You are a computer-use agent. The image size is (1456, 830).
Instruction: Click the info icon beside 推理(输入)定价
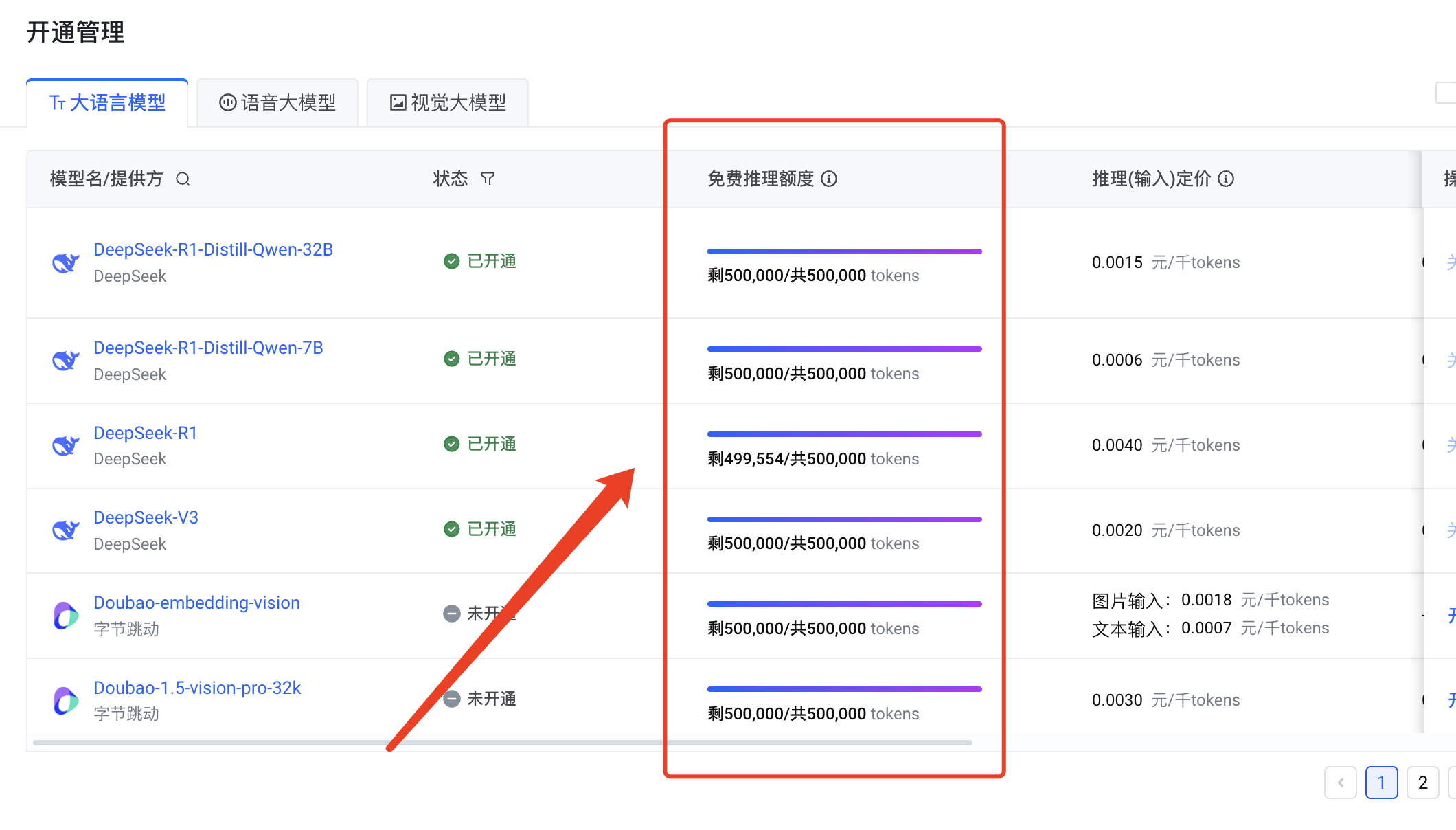(1226, 179)
